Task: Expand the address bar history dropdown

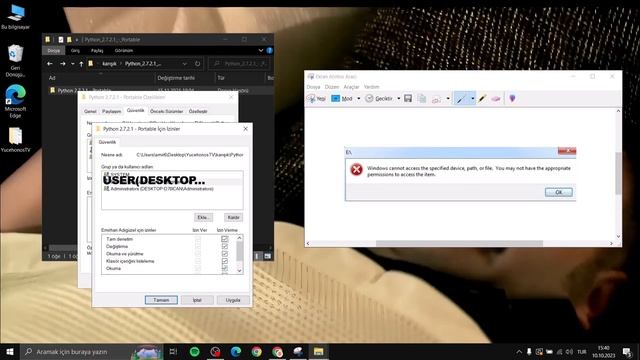Action: [x=184, y=64]
